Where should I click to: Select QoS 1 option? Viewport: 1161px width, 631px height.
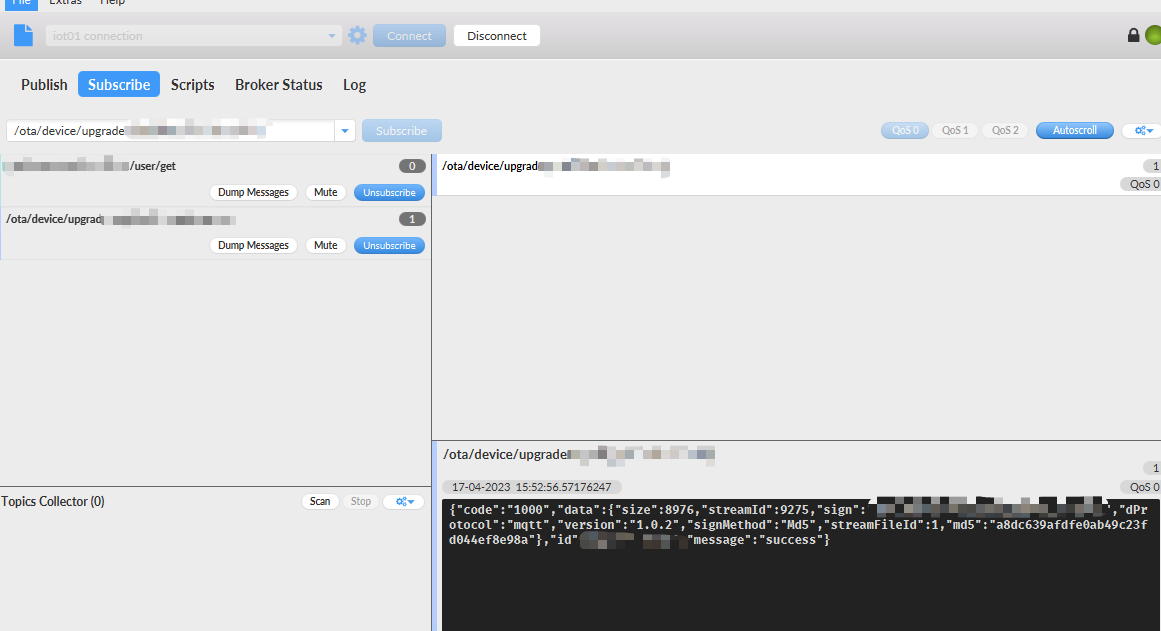954,130
